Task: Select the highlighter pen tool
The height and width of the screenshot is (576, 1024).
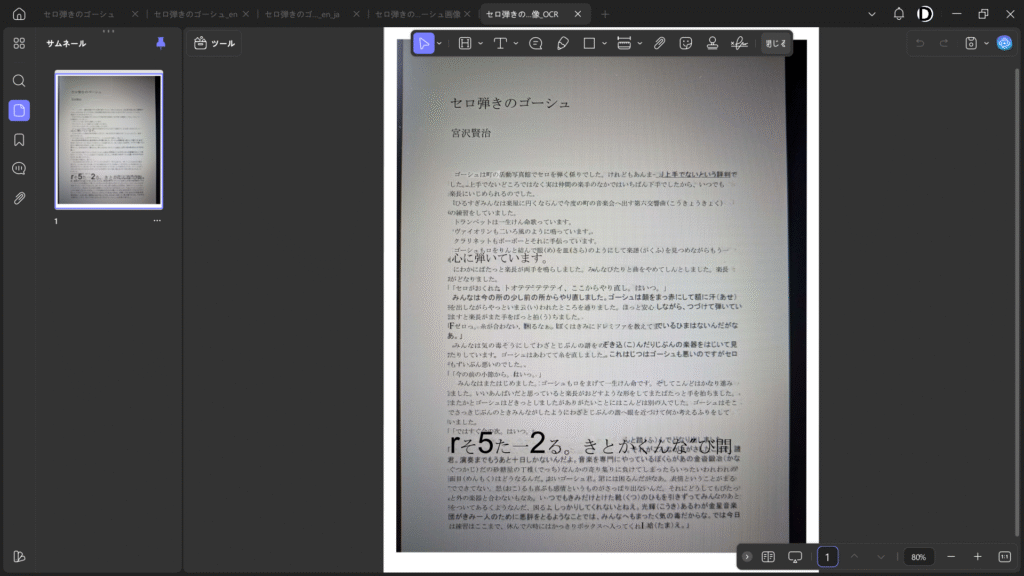Action: point(562,43)
